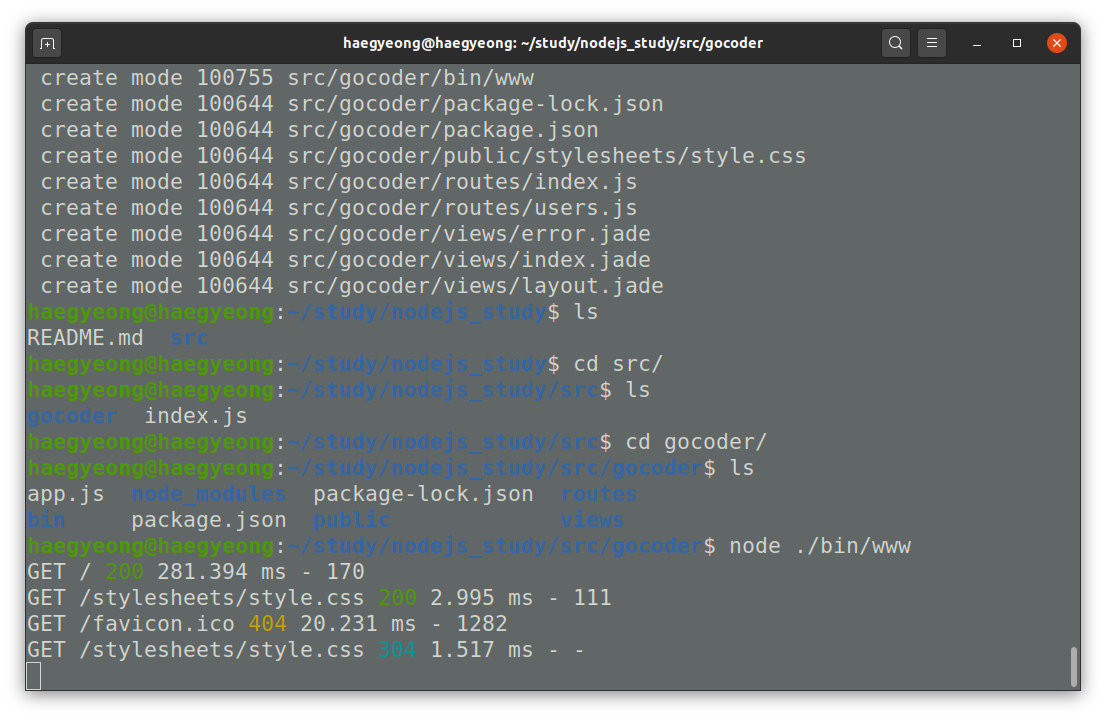1106x719 pixels.
Task: Click package.json in the listing
Action: pyautogui.click(x=208, y=519)
